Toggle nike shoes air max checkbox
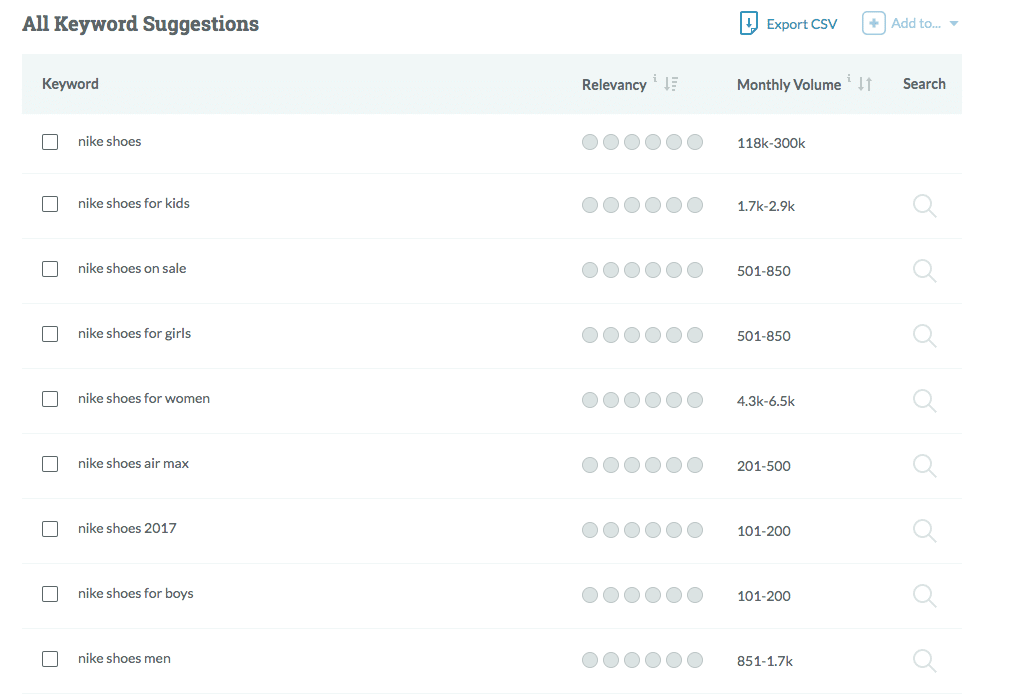 point(50,464)
